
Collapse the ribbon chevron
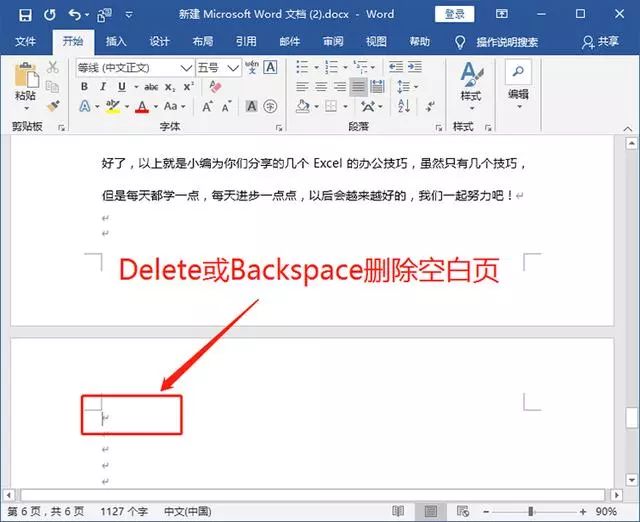pyautogui.click(x=628, y=129)
